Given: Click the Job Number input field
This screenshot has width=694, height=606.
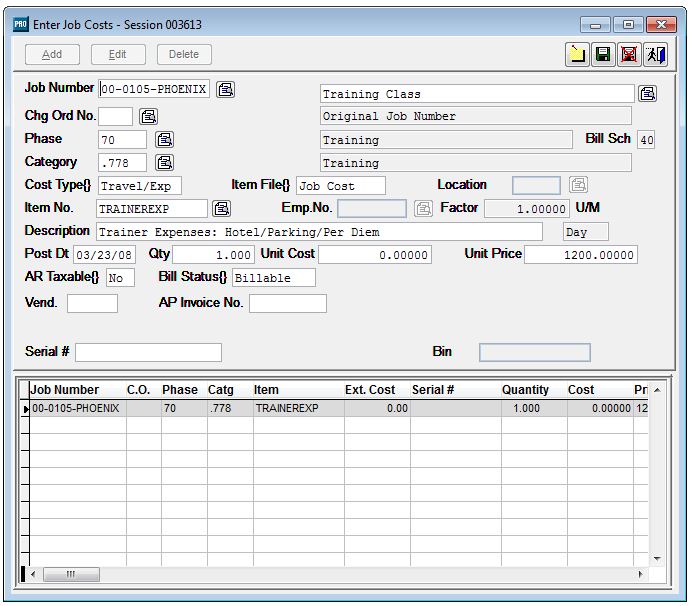Looking at the screenshot, I should [154, 89].
